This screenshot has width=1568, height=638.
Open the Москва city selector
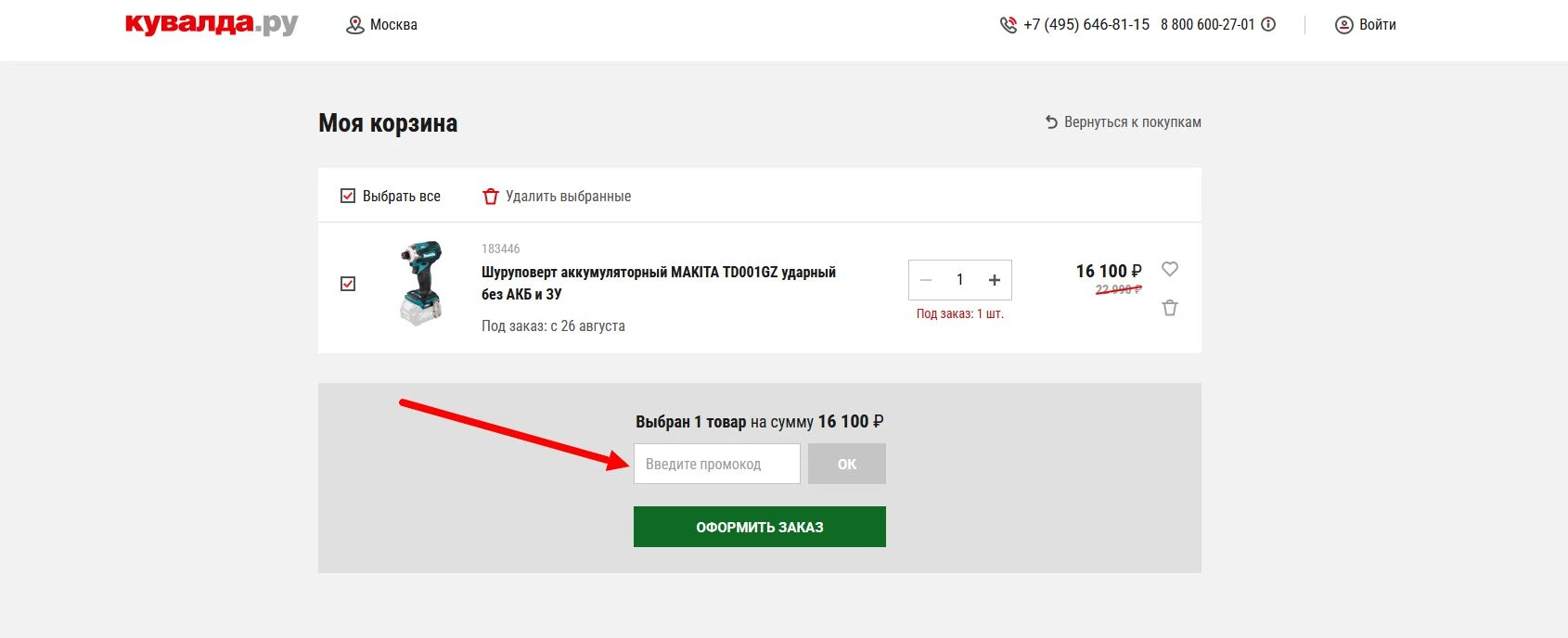[x=393, y=25]
